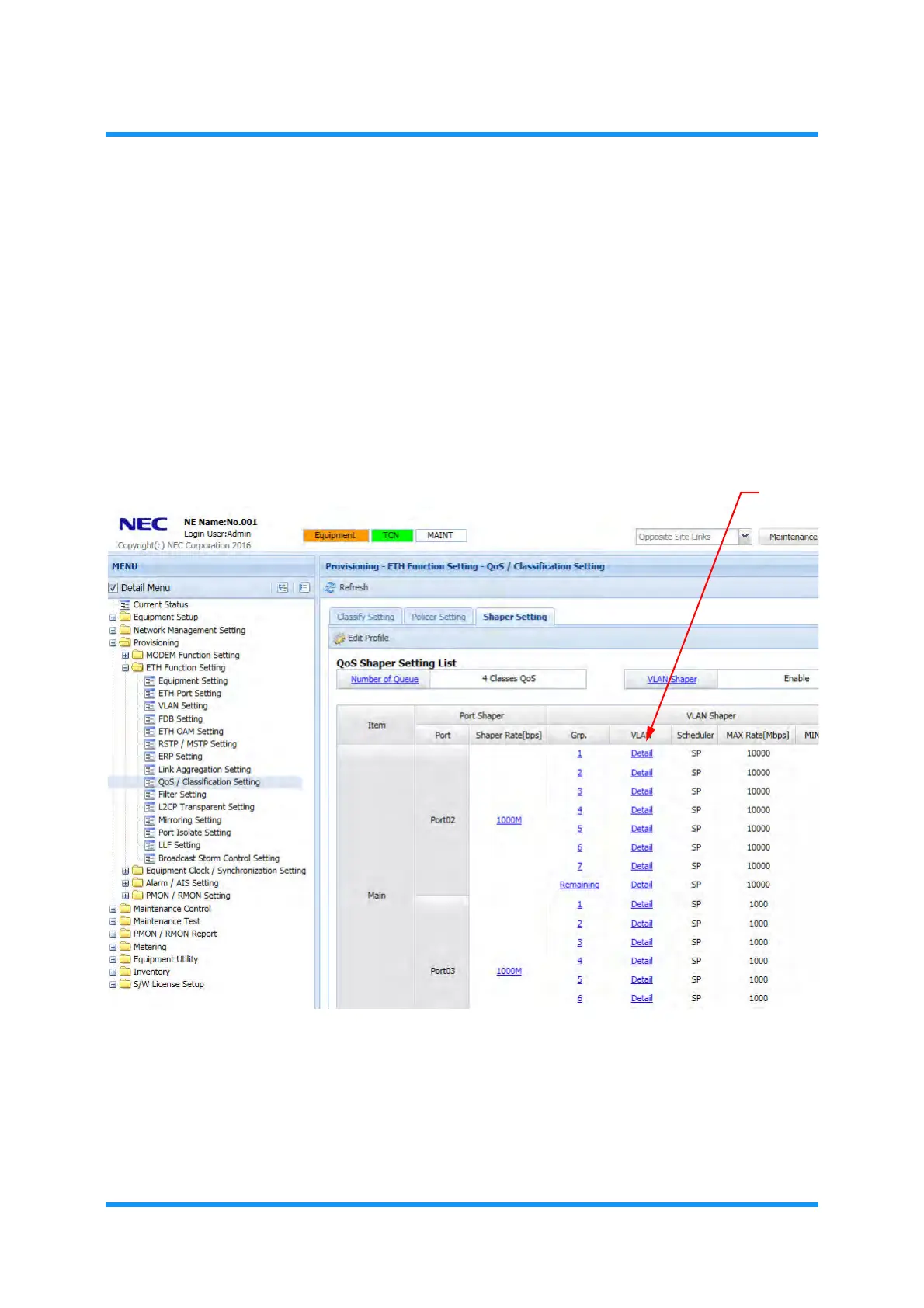Click the Equipment status indicator
The image size is (924, 1308).
335,535
